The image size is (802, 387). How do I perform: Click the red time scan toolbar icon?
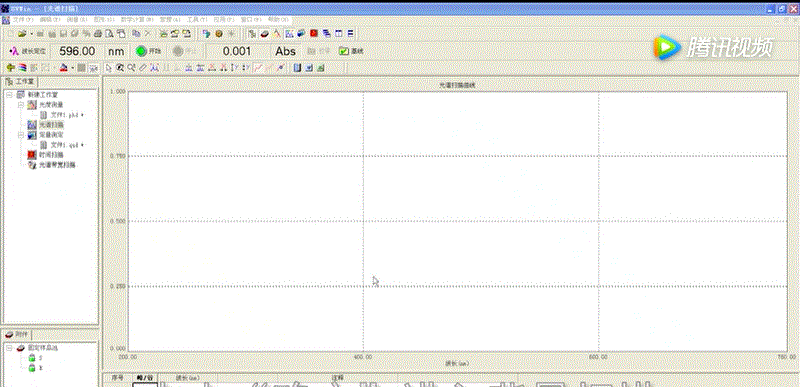[314, 34]
